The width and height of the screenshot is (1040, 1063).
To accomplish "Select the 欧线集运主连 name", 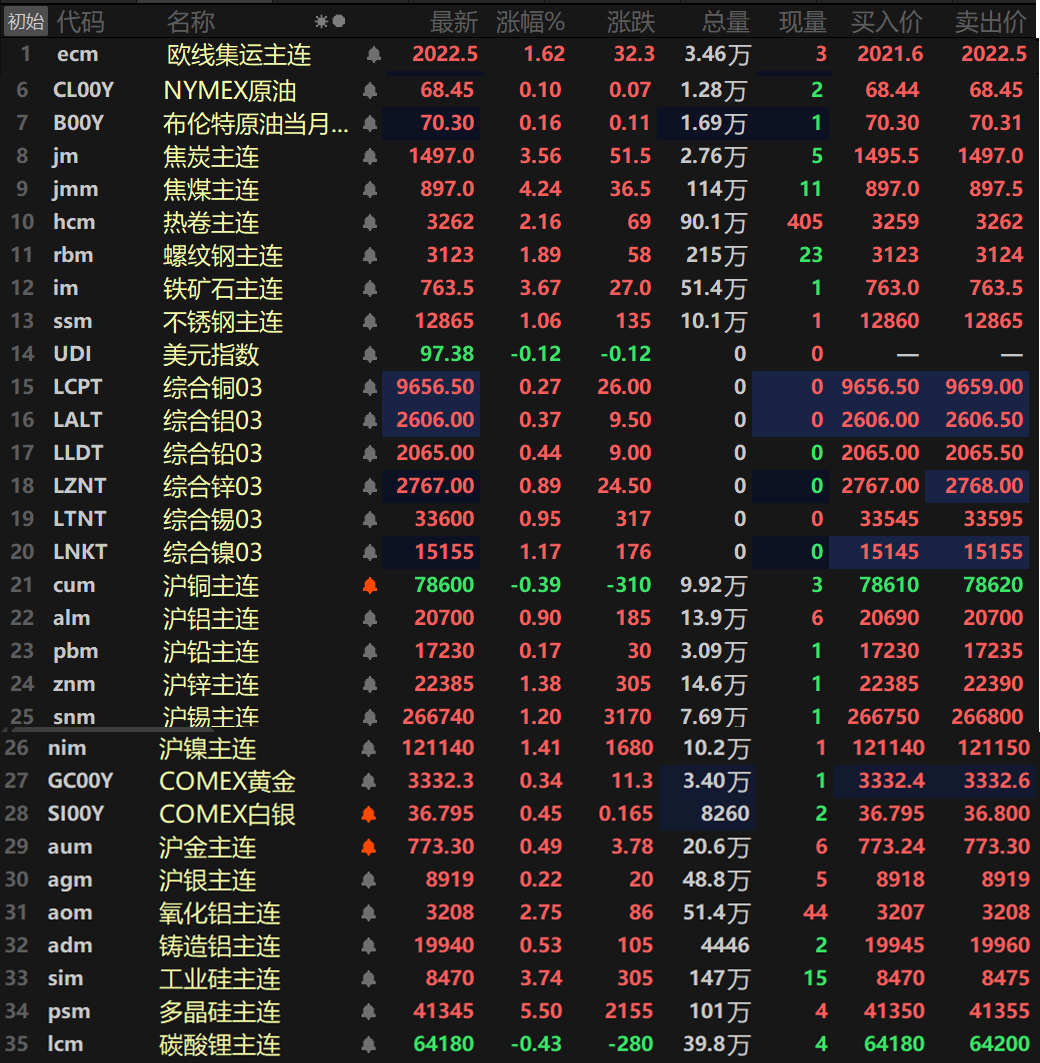I will [x=239, y=54].
